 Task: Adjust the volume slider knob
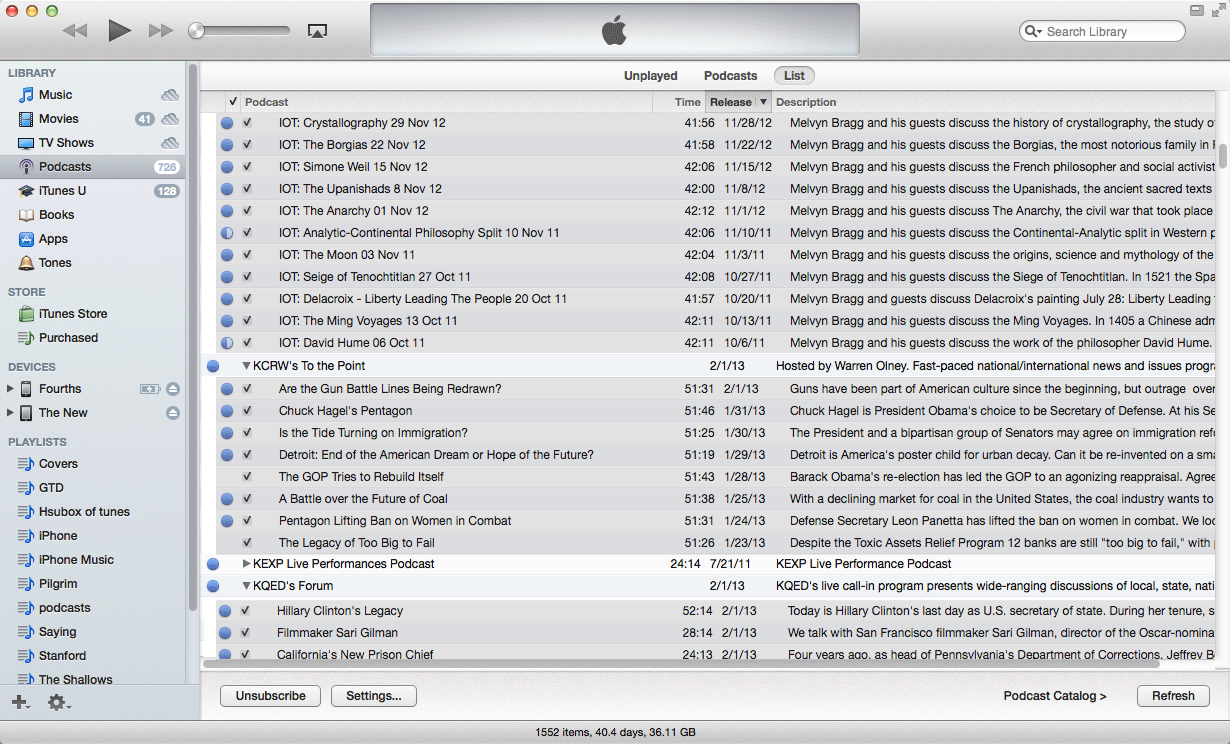pyautogui.click(x=196, y=31)
